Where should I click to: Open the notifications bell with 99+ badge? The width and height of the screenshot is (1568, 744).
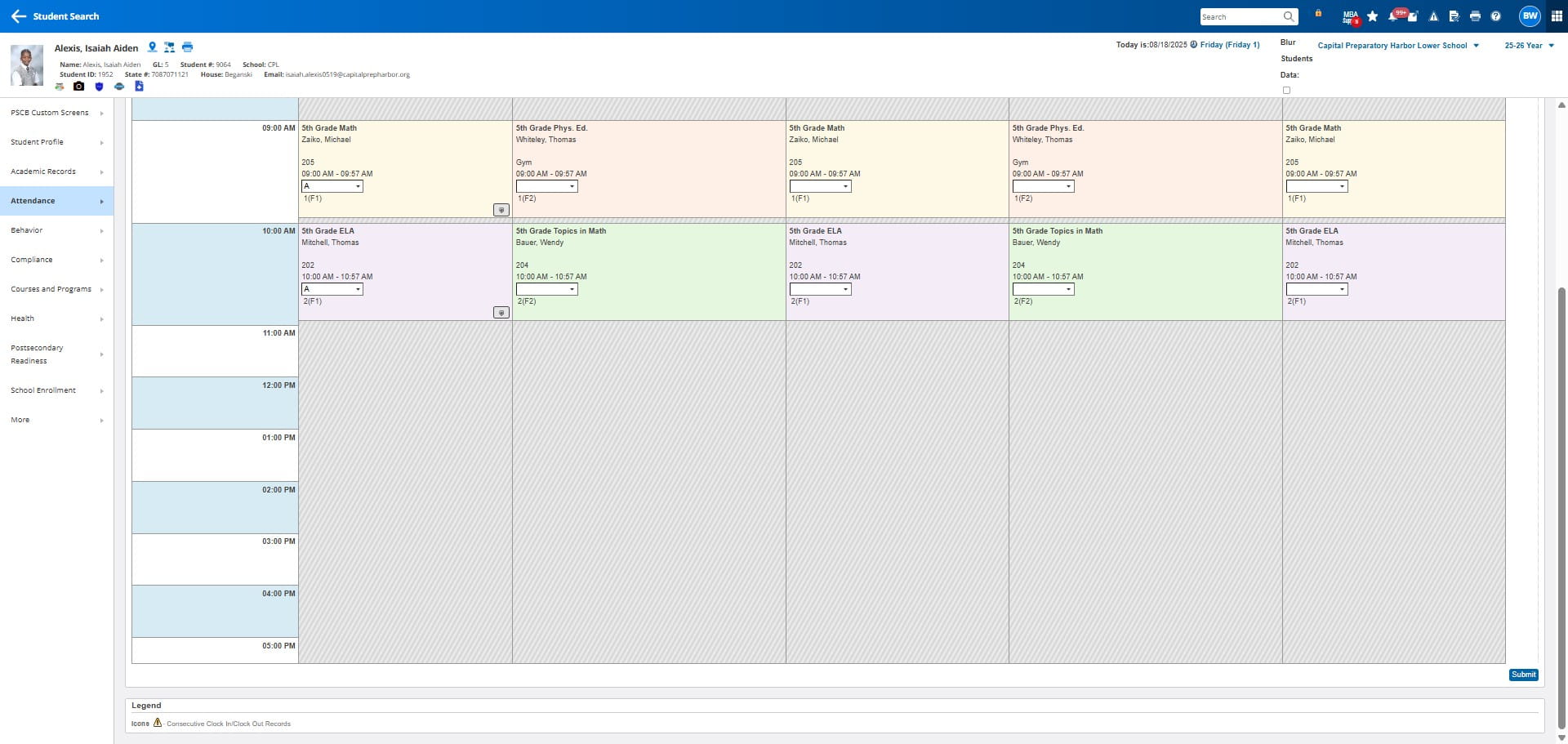click(1394, 16)
